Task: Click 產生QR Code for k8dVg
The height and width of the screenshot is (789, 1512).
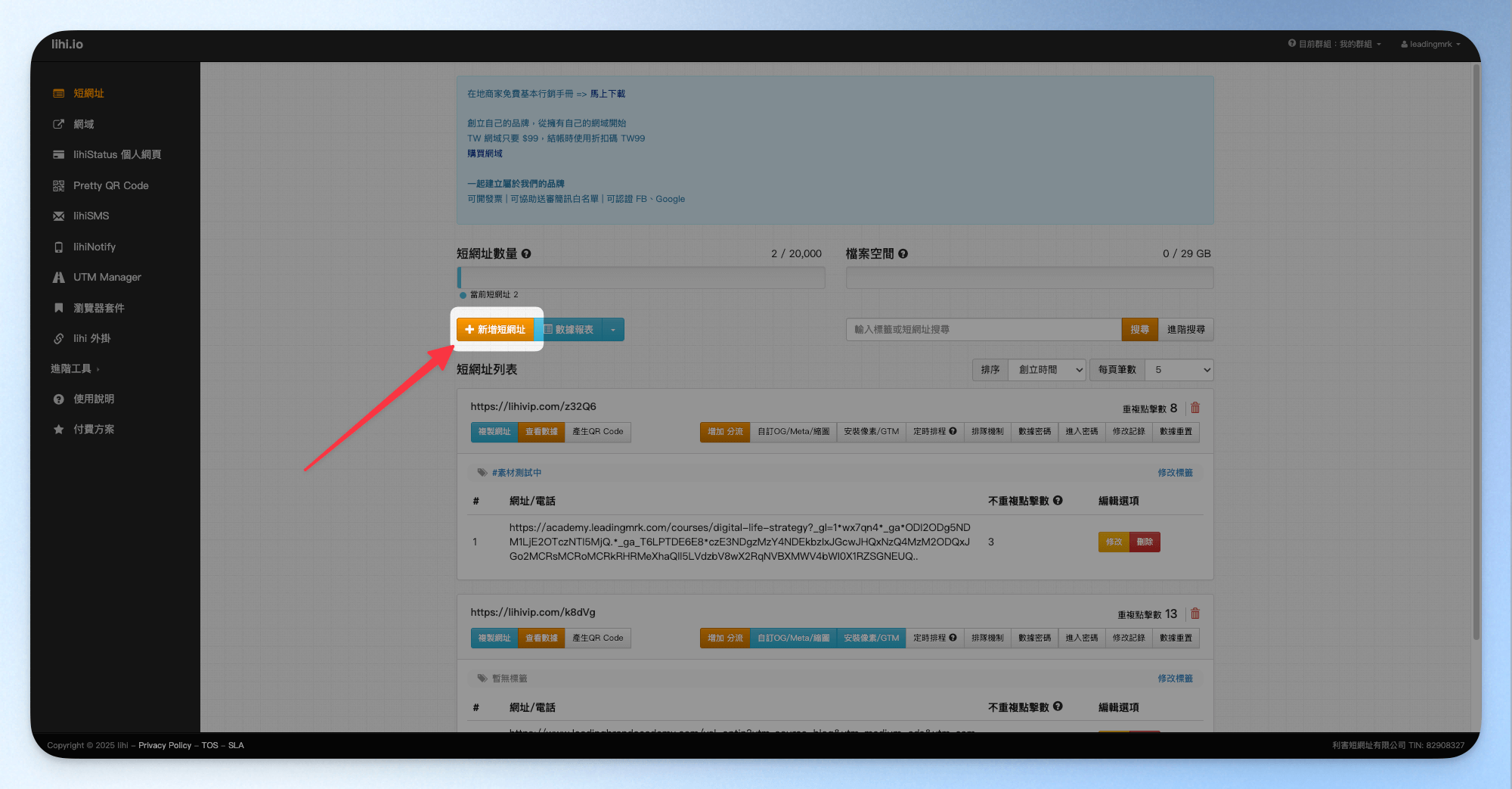Action: click(x=598, y=638)
